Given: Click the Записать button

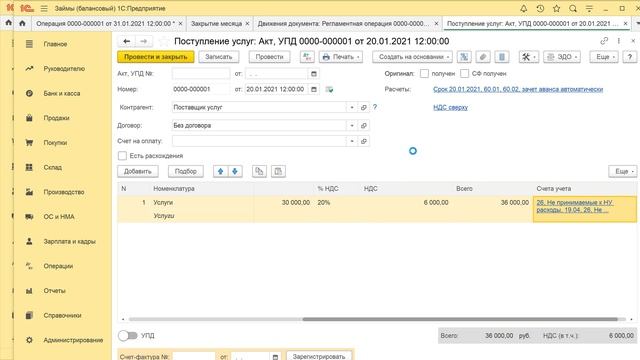Looking at the screenshot, I should [218, 57].
